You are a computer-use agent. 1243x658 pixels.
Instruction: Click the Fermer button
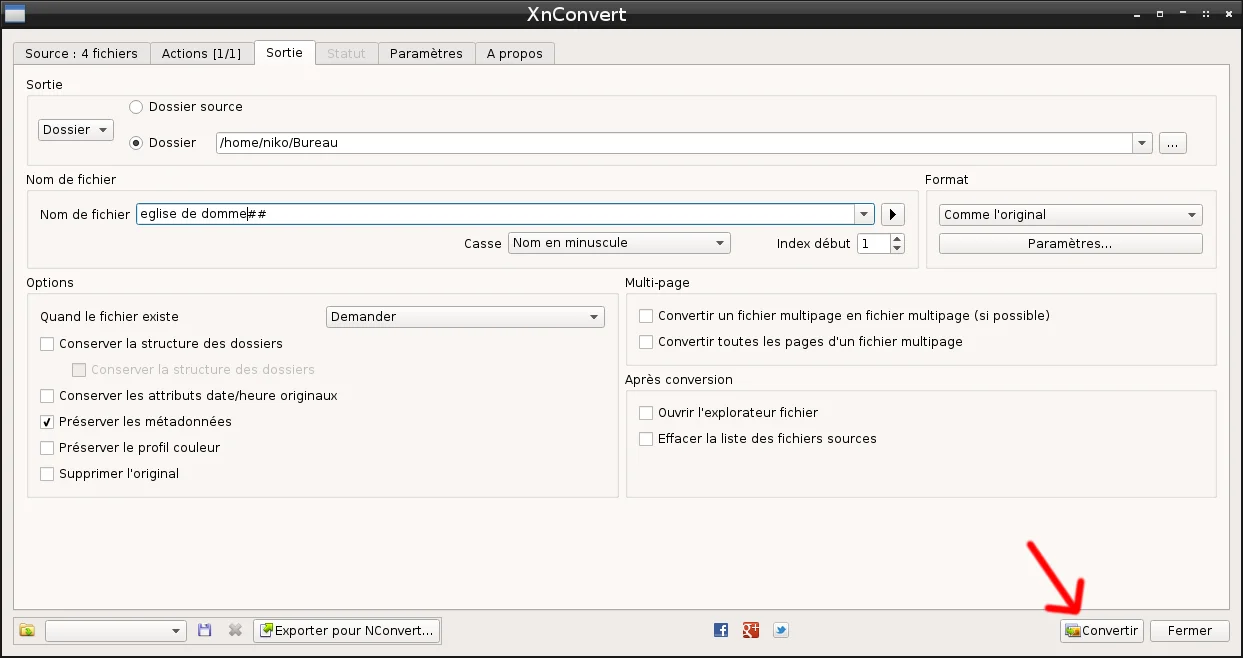tap(1190, 631)
